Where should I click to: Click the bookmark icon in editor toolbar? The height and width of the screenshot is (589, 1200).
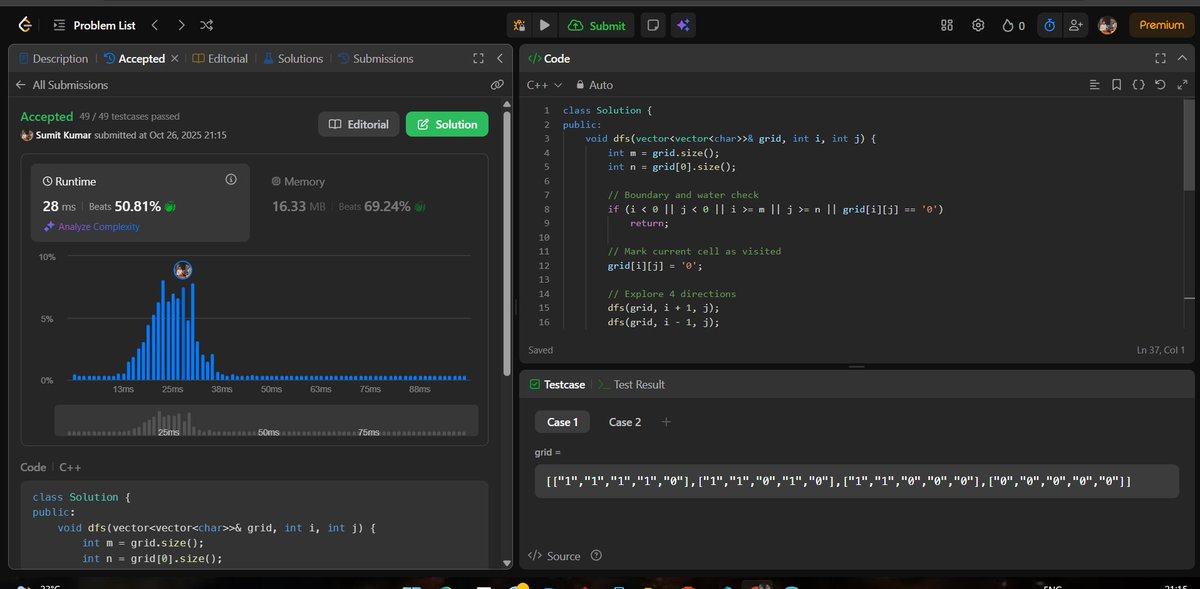pos(1116,85)
